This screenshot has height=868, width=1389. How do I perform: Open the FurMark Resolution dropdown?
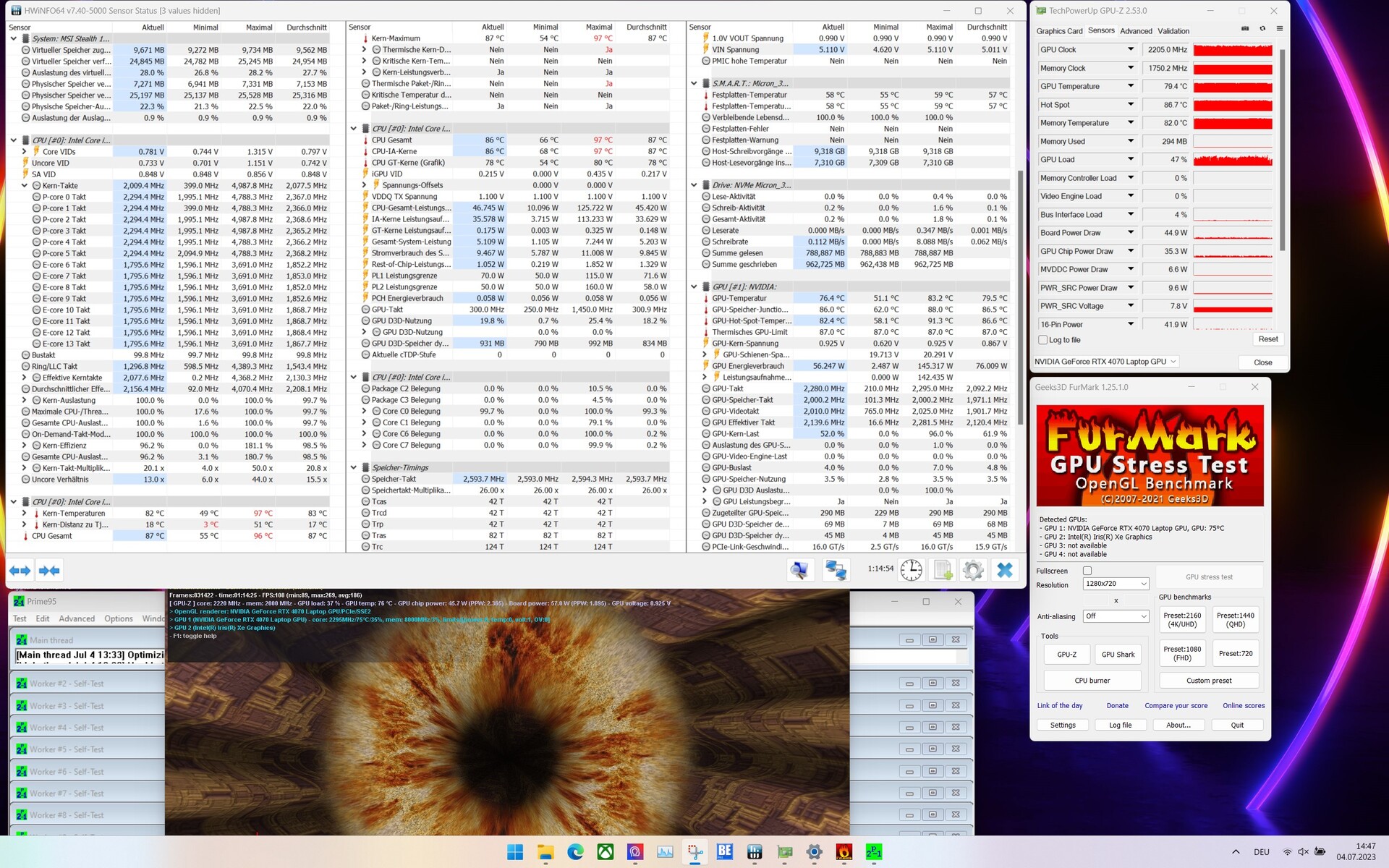(x=1116, y=584)
